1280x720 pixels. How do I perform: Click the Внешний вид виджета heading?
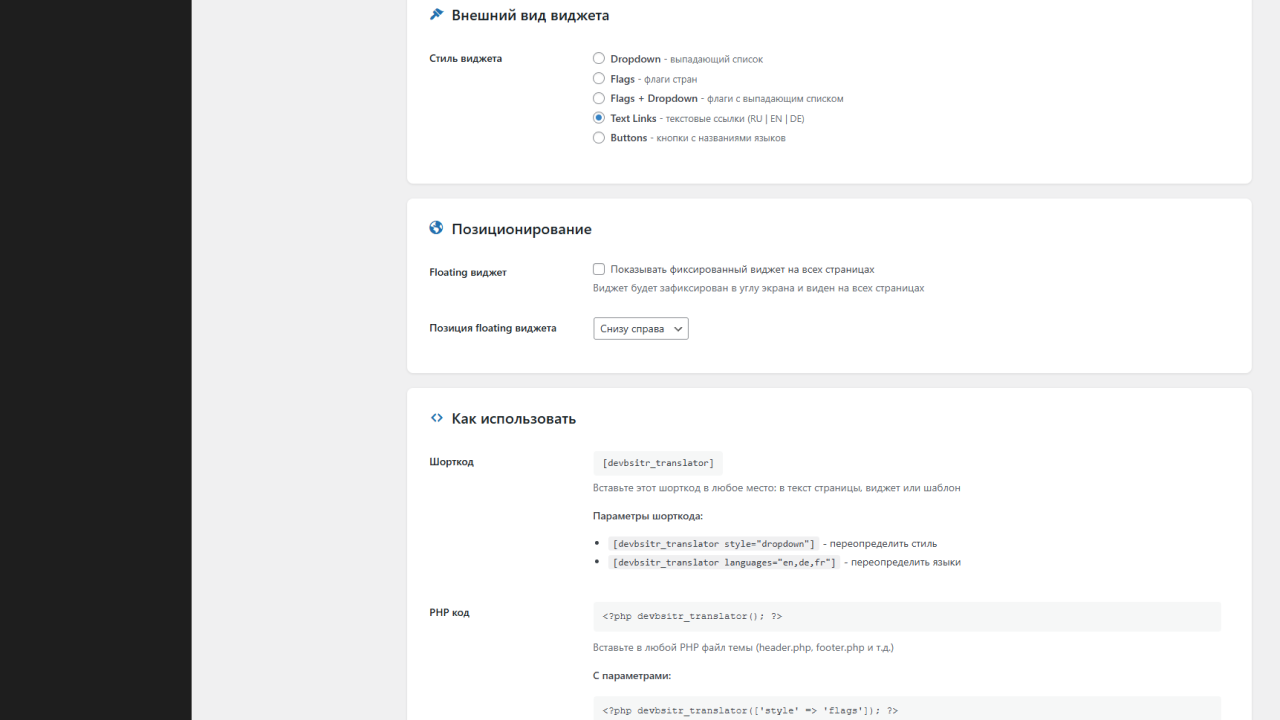(x=530, y=16)
